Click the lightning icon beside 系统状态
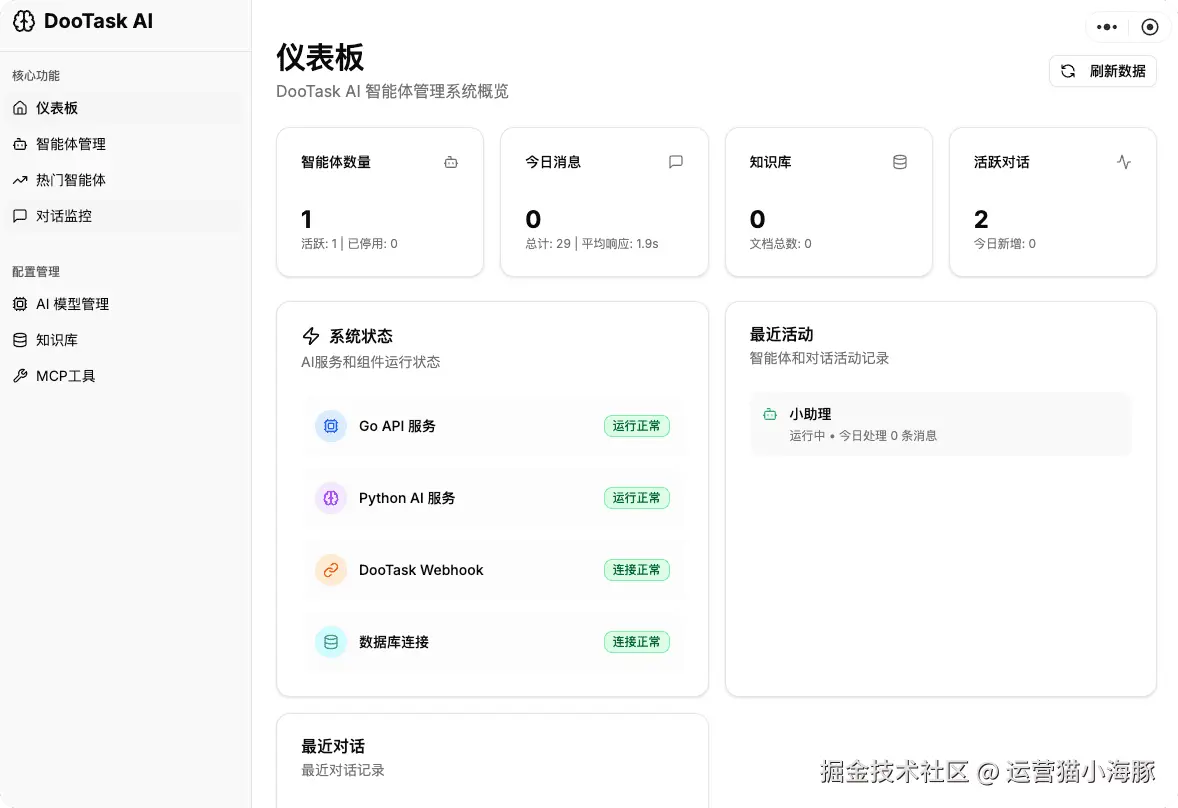The image size is (1178, 808). click(311, 336)
